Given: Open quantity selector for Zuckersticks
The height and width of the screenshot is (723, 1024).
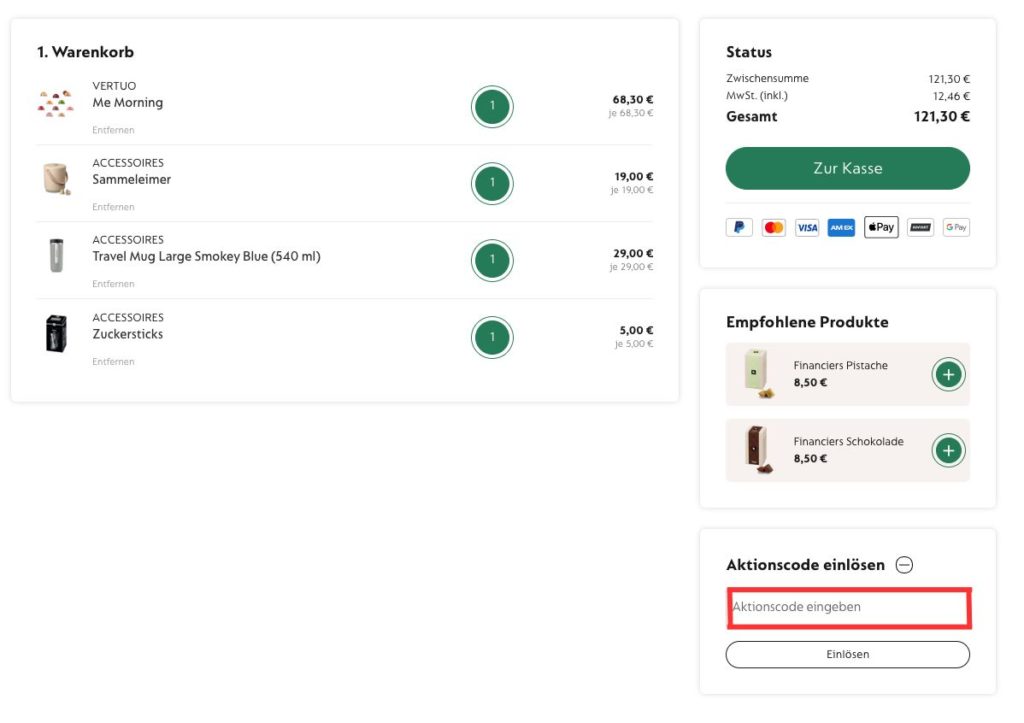Looking at the screenshot, I should point(492,338).
